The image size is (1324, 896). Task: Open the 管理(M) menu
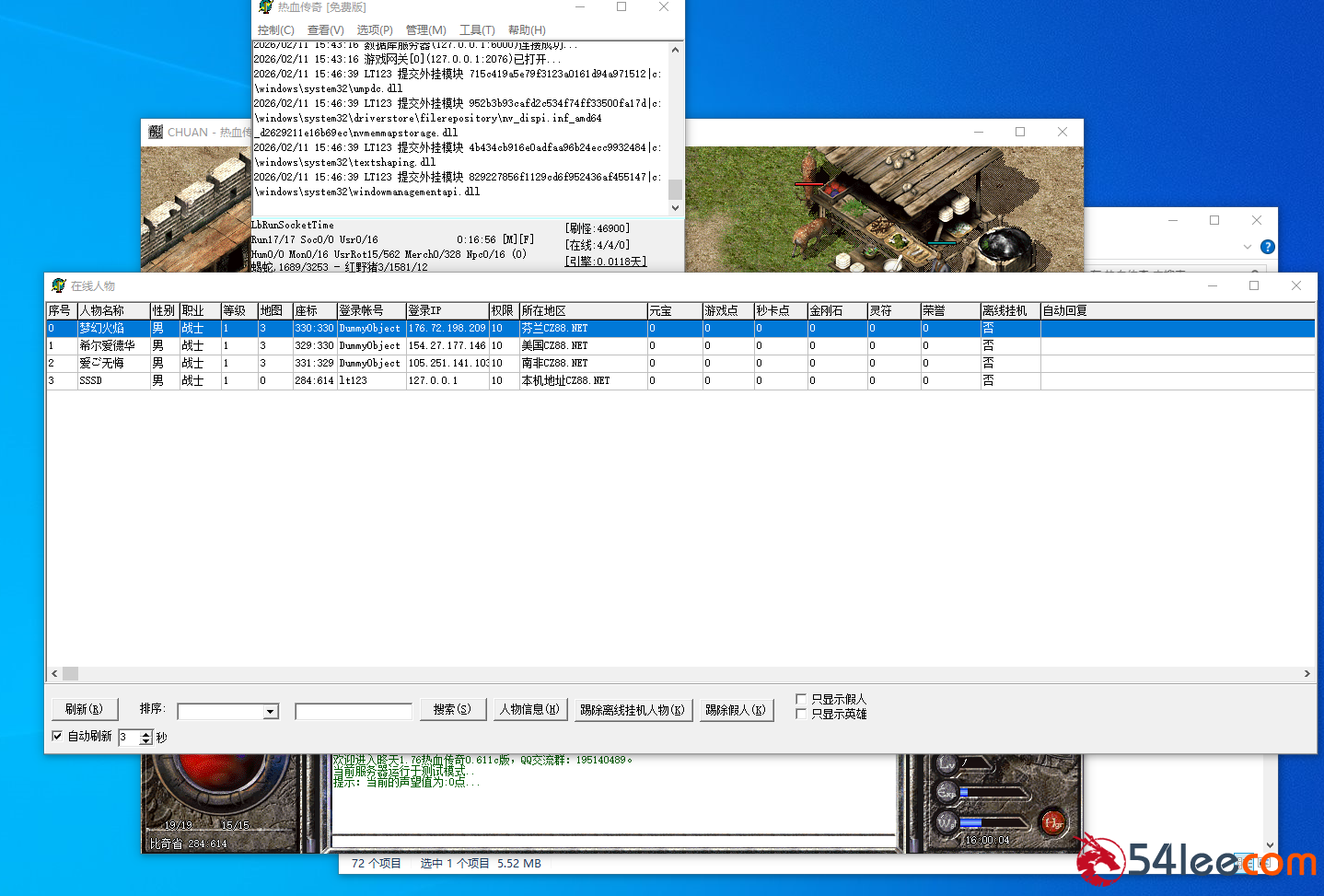coord(425,30)
